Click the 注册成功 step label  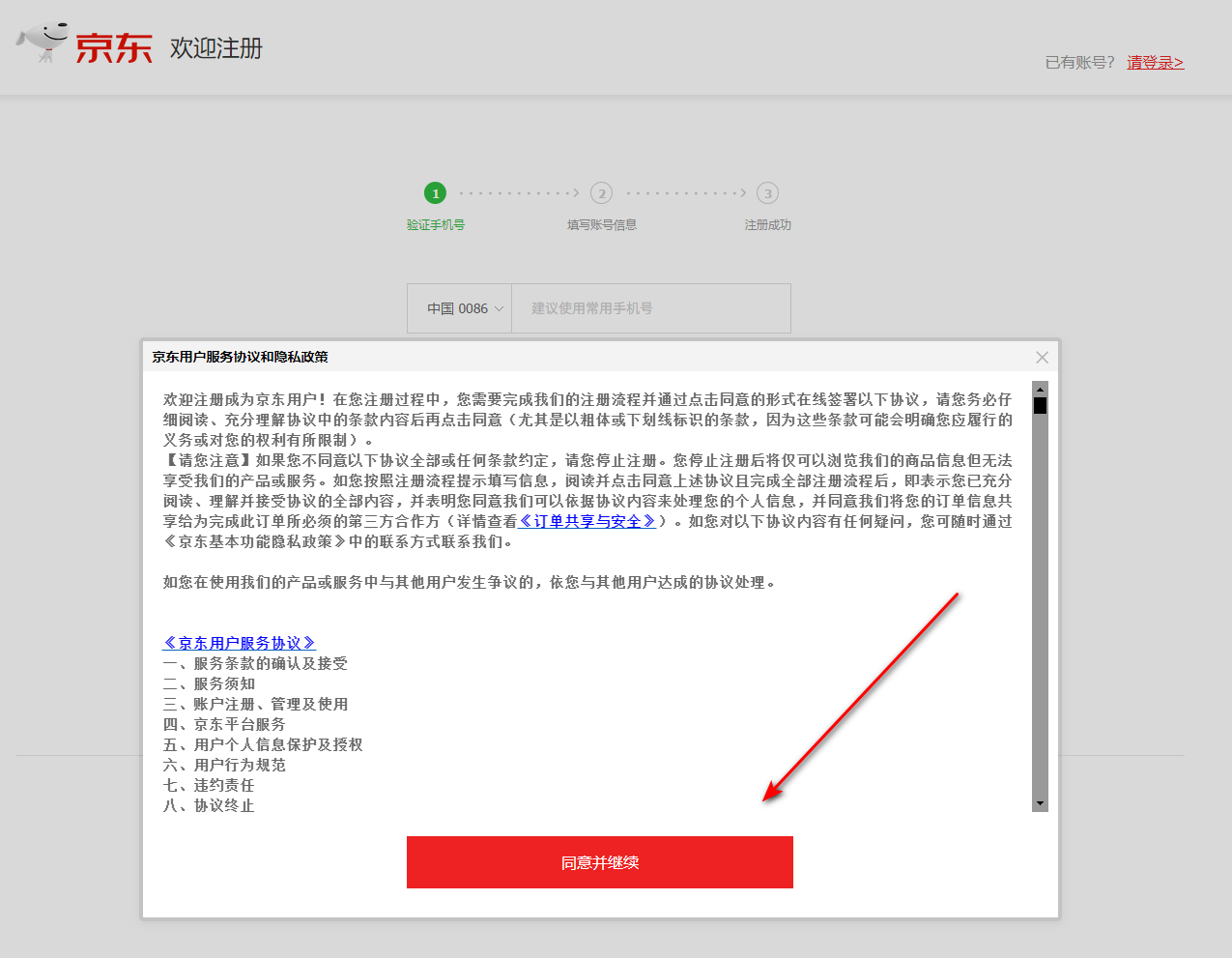(768, 224)
